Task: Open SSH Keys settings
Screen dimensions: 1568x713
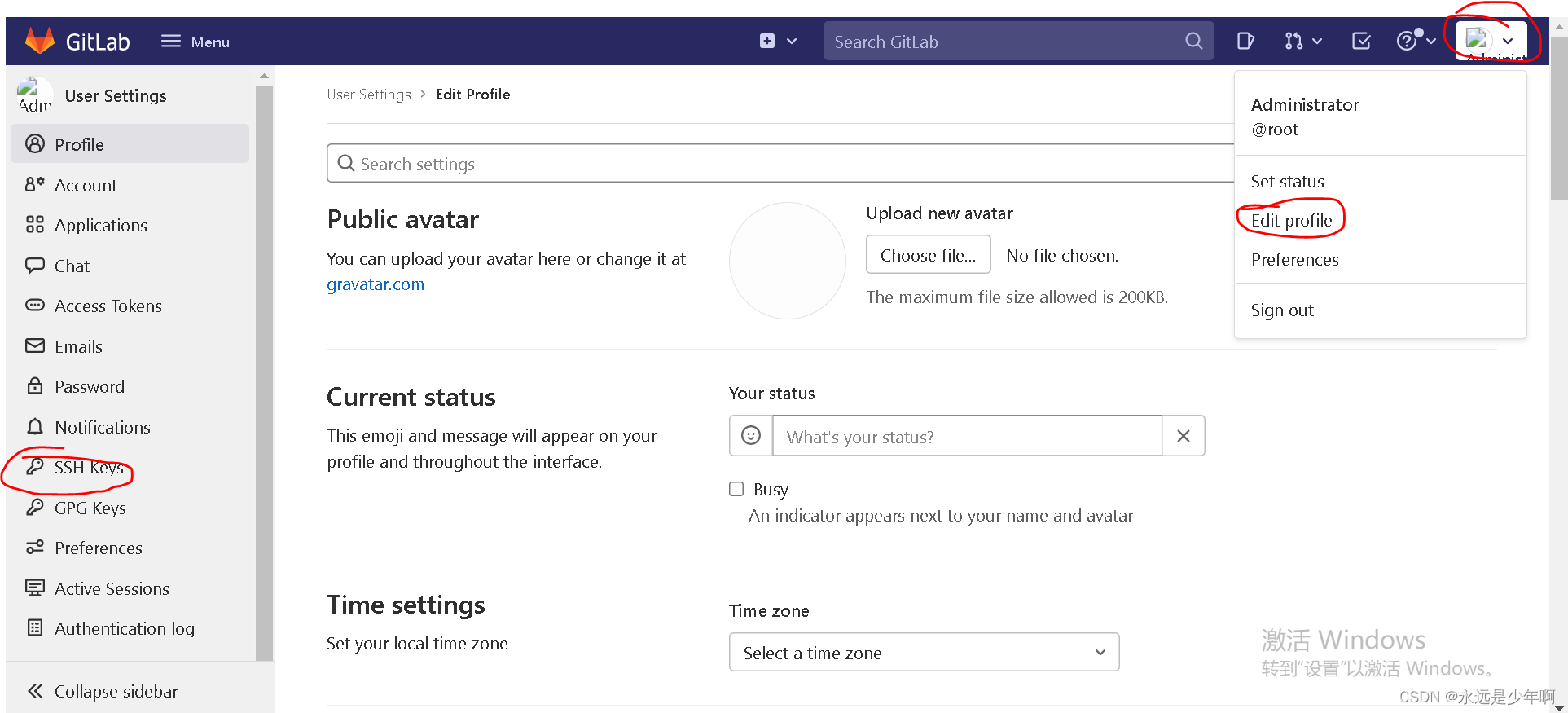Action: tap(88, 468)
